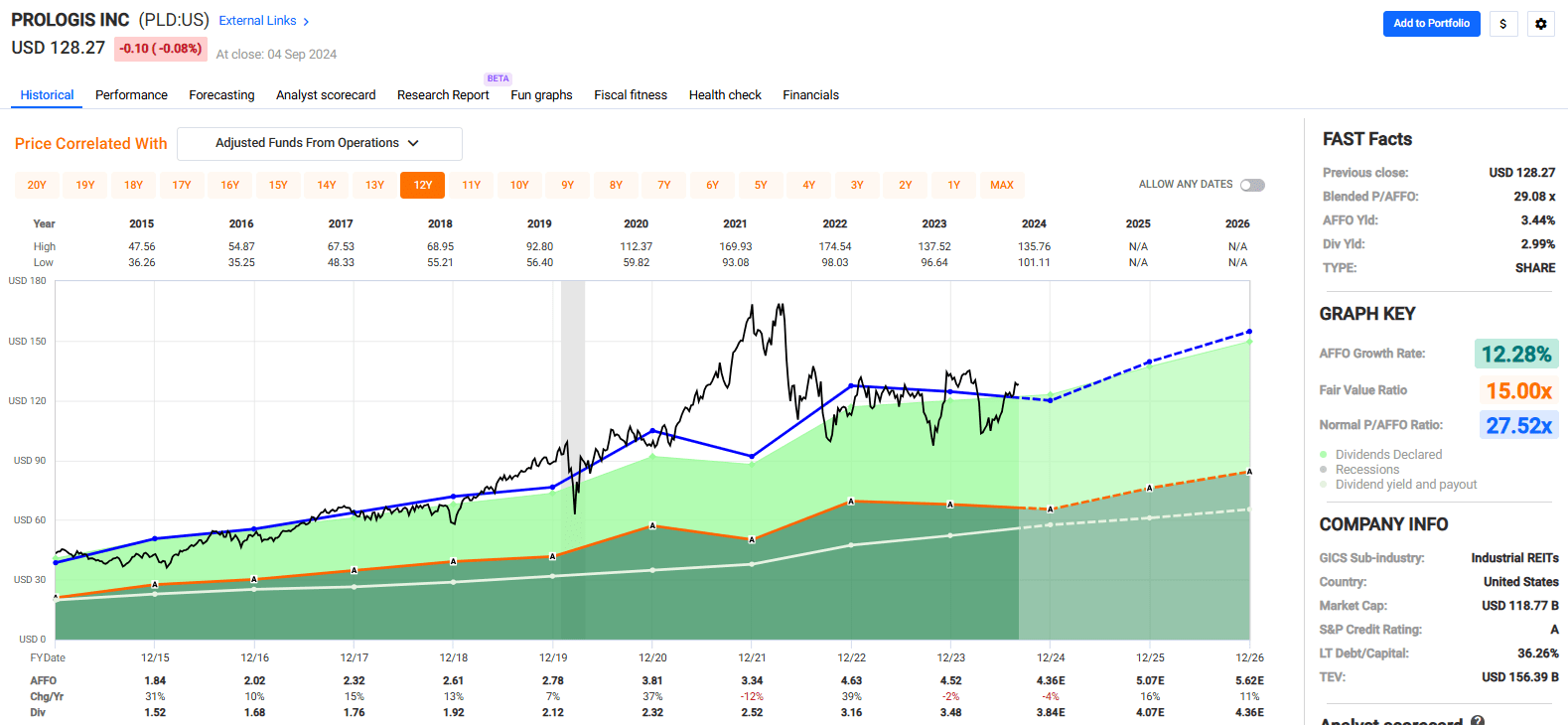Click the 2022 AFFO value 4.63
The height and width of the screenshot is (725, 1568).
tap(851, 681)
